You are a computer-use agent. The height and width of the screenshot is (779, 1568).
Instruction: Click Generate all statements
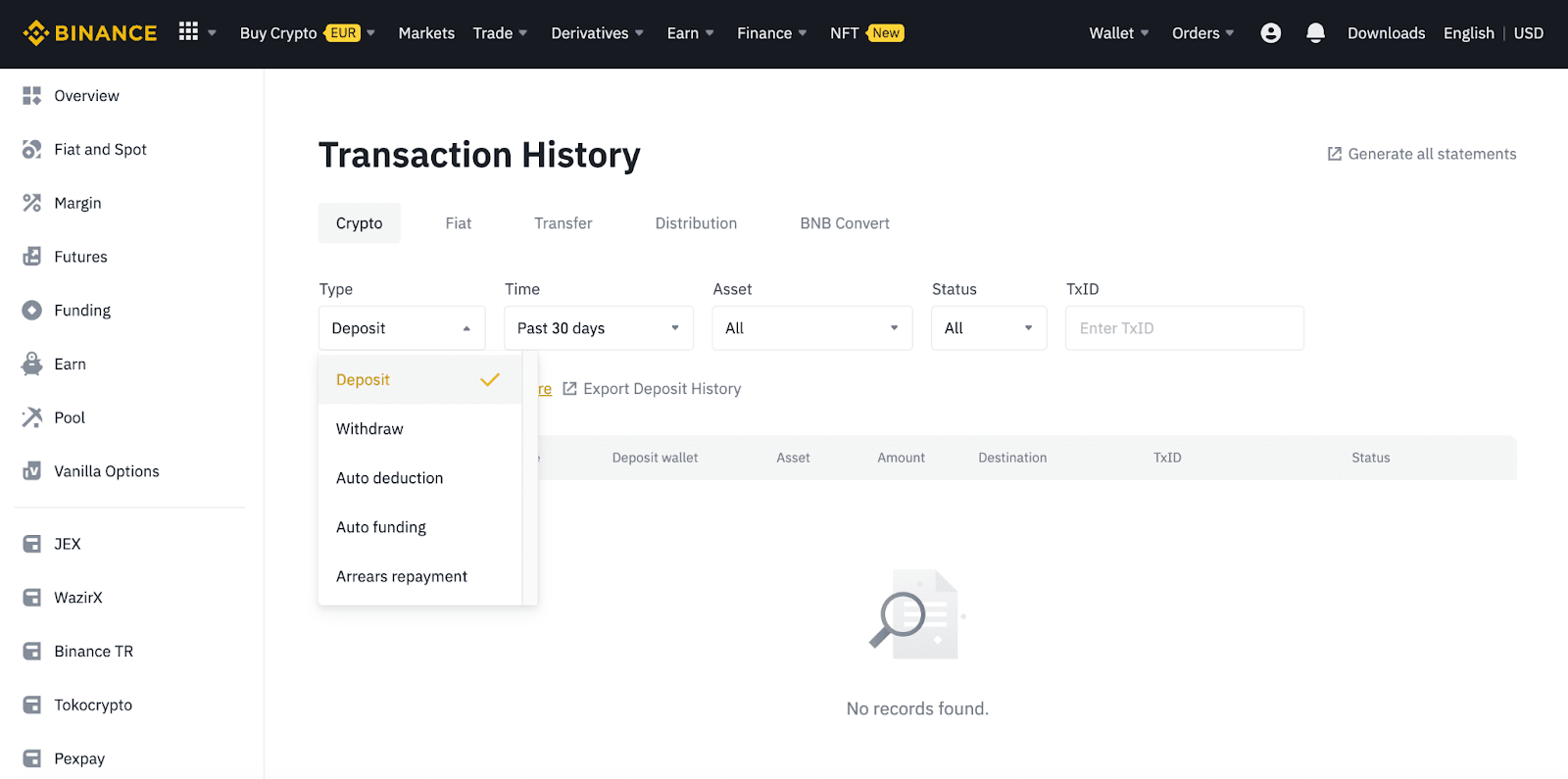click(1422, 154)
